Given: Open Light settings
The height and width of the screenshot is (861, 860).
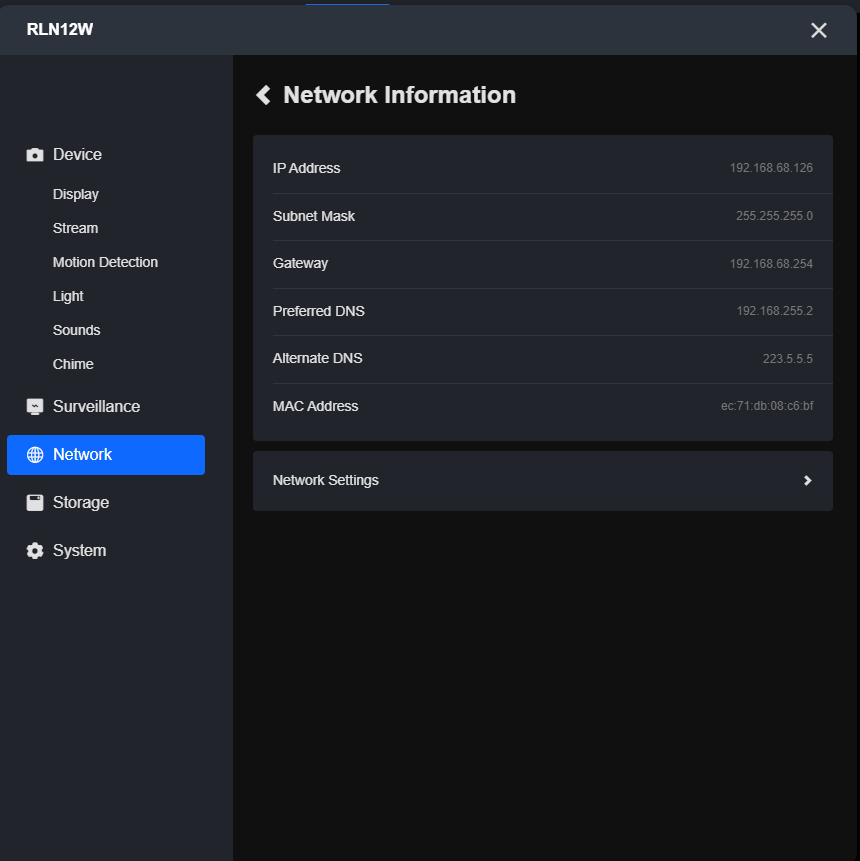Looking at the screenshot, I should click(68, 297).
